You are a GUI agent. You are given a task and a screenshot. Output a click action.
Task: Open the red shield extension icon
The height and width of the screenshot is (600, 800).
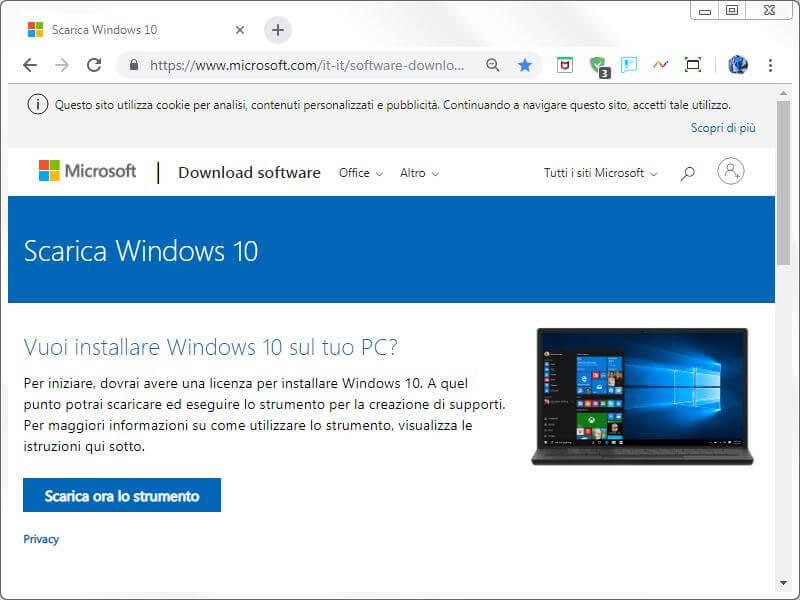click(x=566, y=64)
